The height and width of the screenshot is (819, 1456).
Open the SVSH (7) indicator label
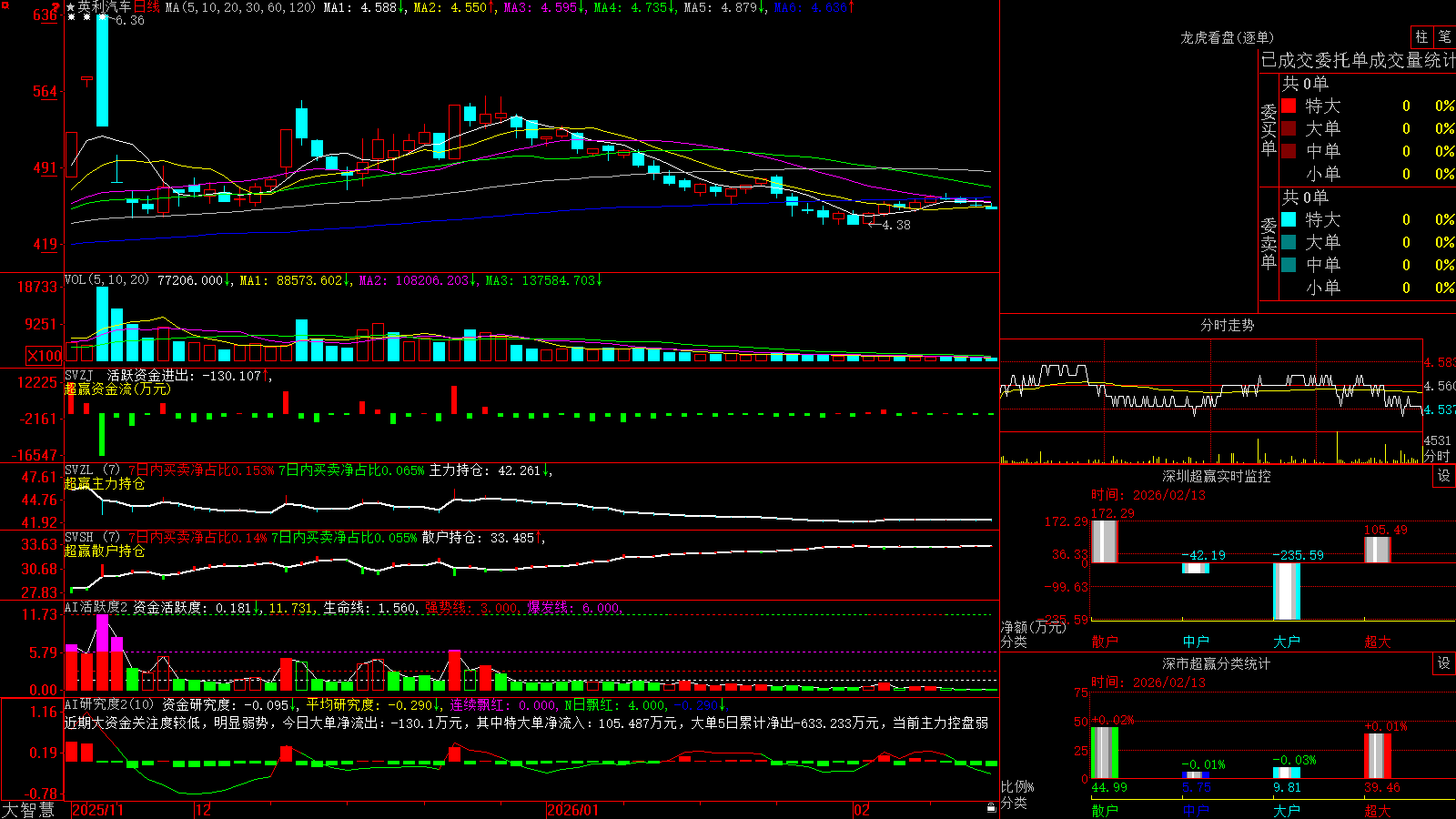point(92,538)
